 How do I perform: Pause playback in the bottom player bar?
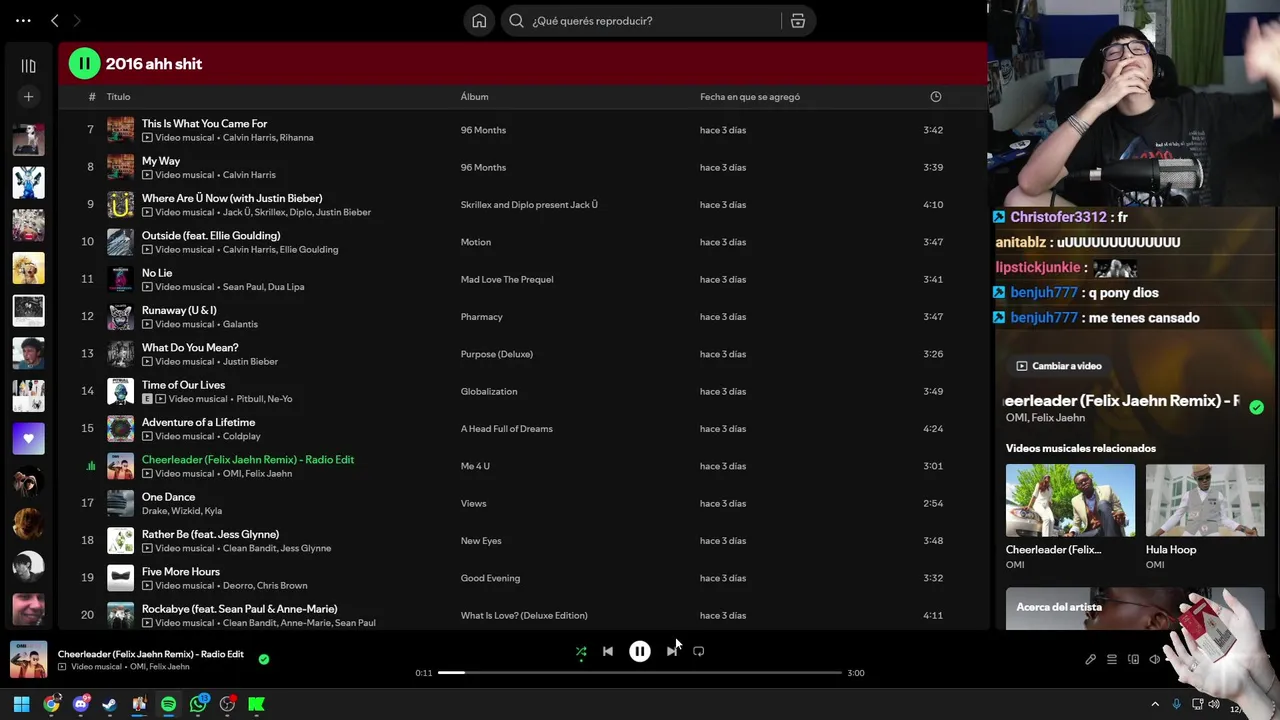(640, 651)
